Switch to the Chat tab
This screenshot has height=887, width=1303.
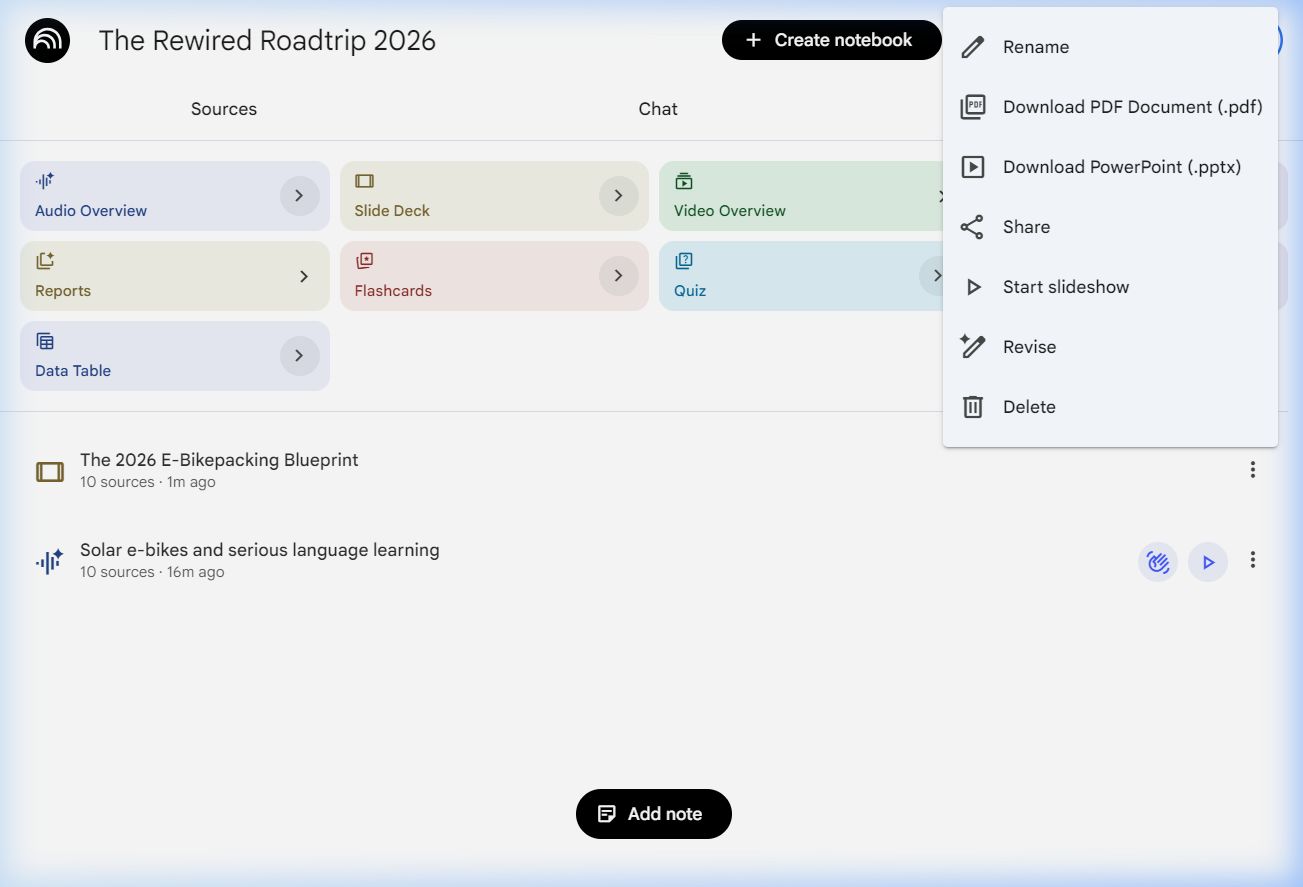pos(658,109)
